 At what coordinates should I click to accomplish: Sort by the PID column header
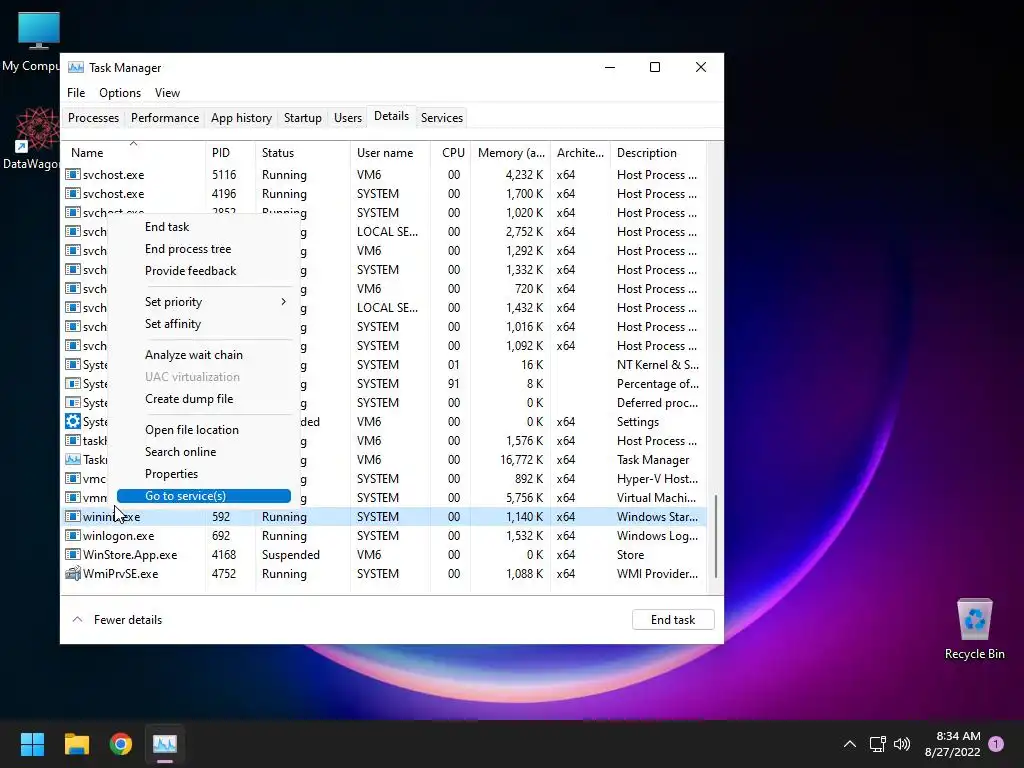tap(230, 152)
